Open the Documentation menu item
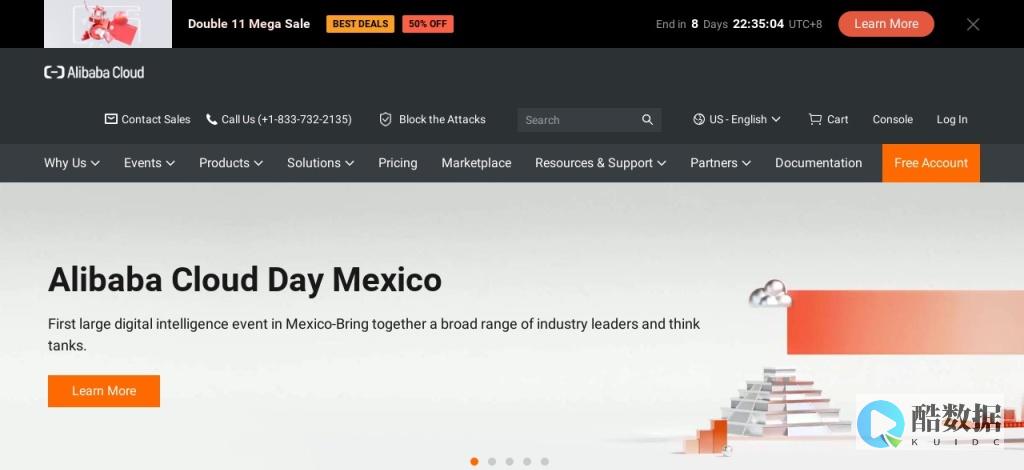1024x470 pixels. [818, 163]
